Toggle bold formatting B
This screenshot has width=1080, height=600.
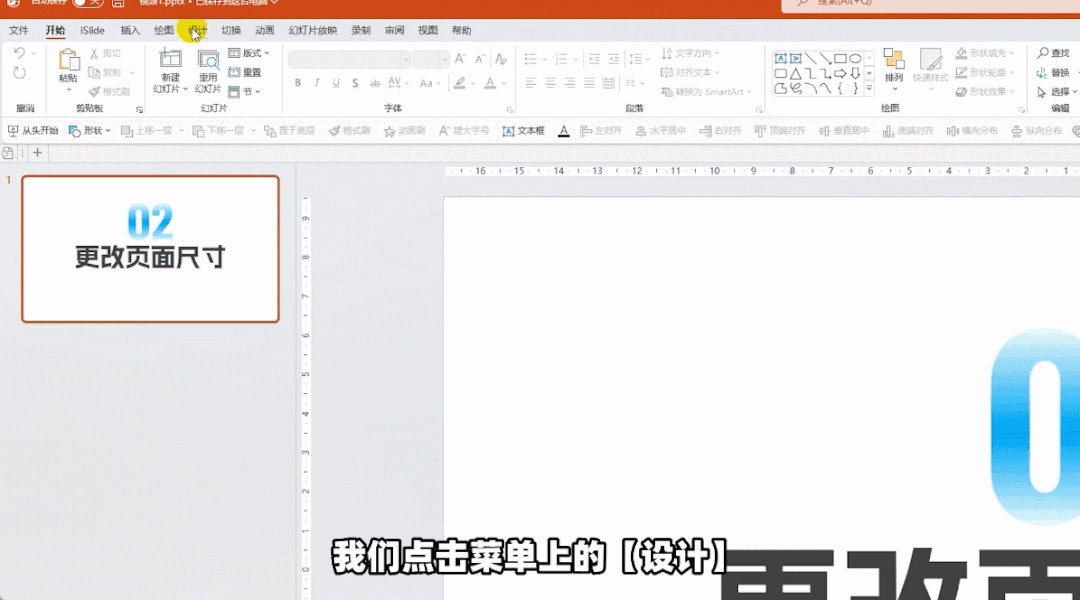pos(298,83)
